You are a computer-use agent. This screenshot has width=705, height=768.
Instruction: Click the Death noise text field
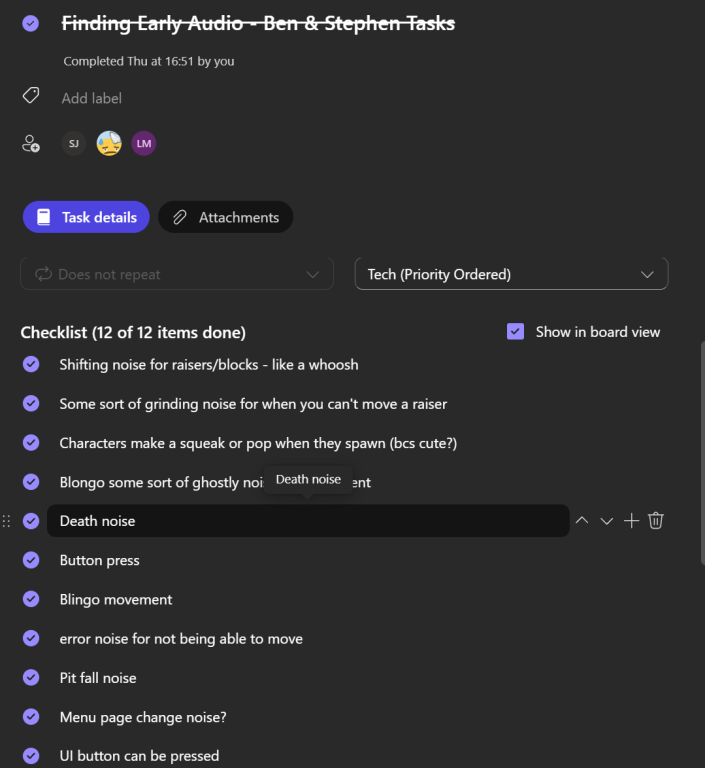click(308, 521)
